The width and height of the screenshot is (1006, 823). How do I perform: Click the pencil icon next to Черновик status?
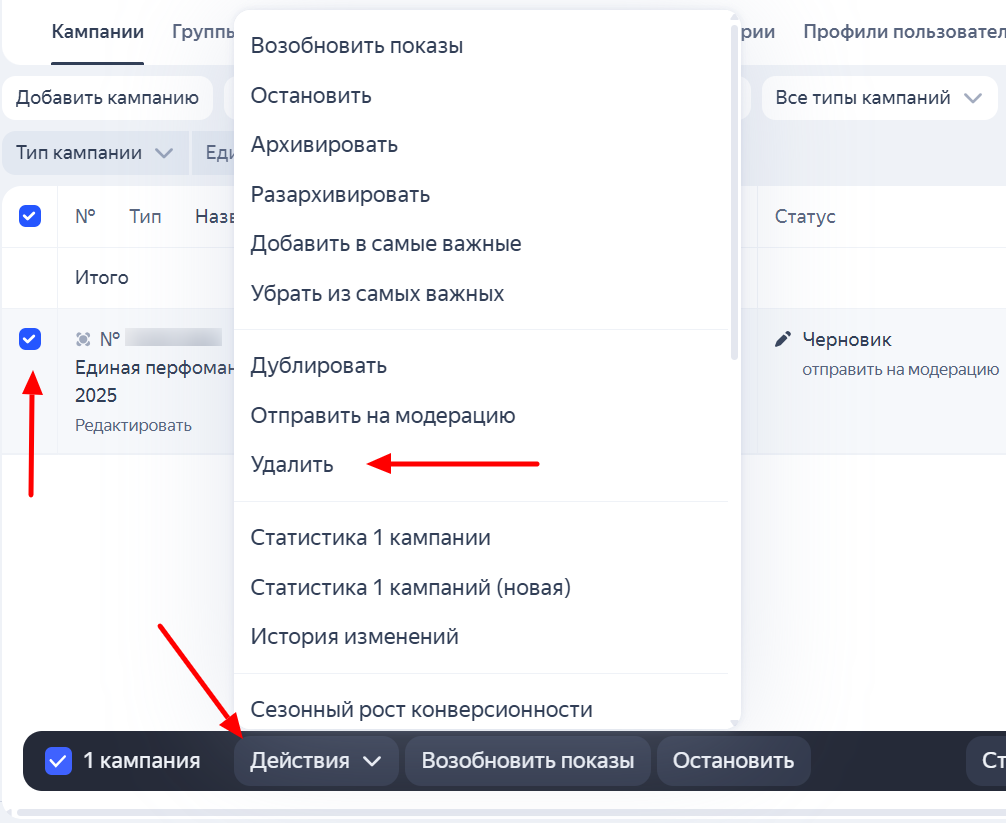coord(783,340)
